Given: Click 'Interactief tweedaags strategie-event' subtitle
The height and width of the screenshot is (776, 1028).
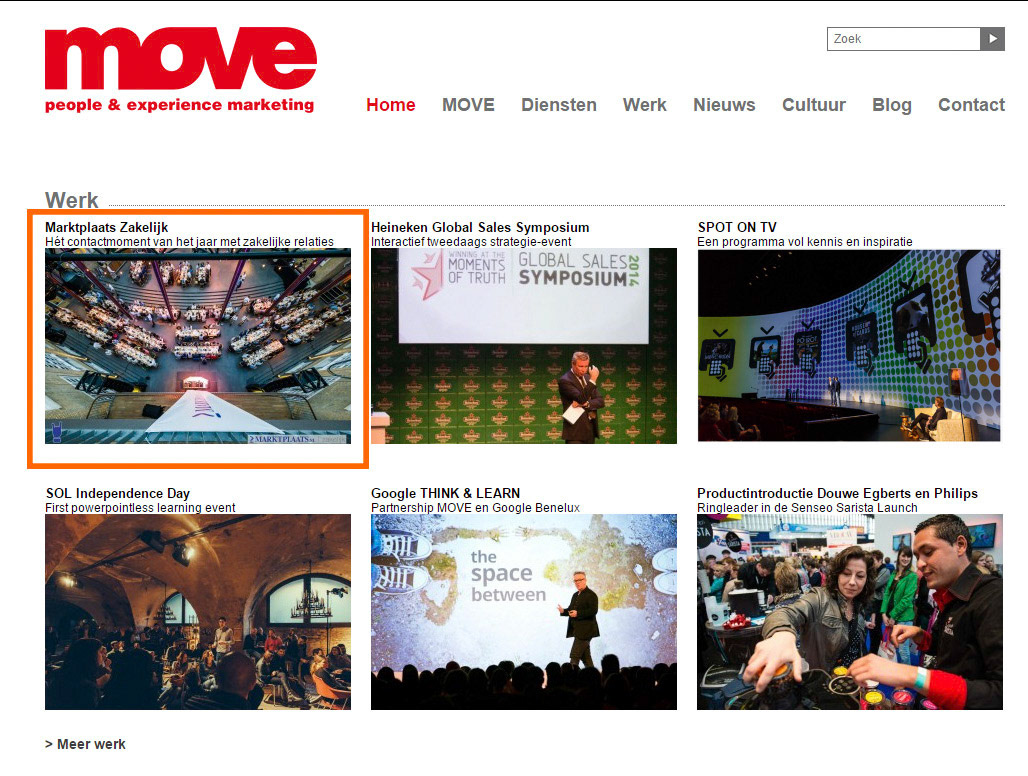Looking at the screenshot, I should (471, 242).
